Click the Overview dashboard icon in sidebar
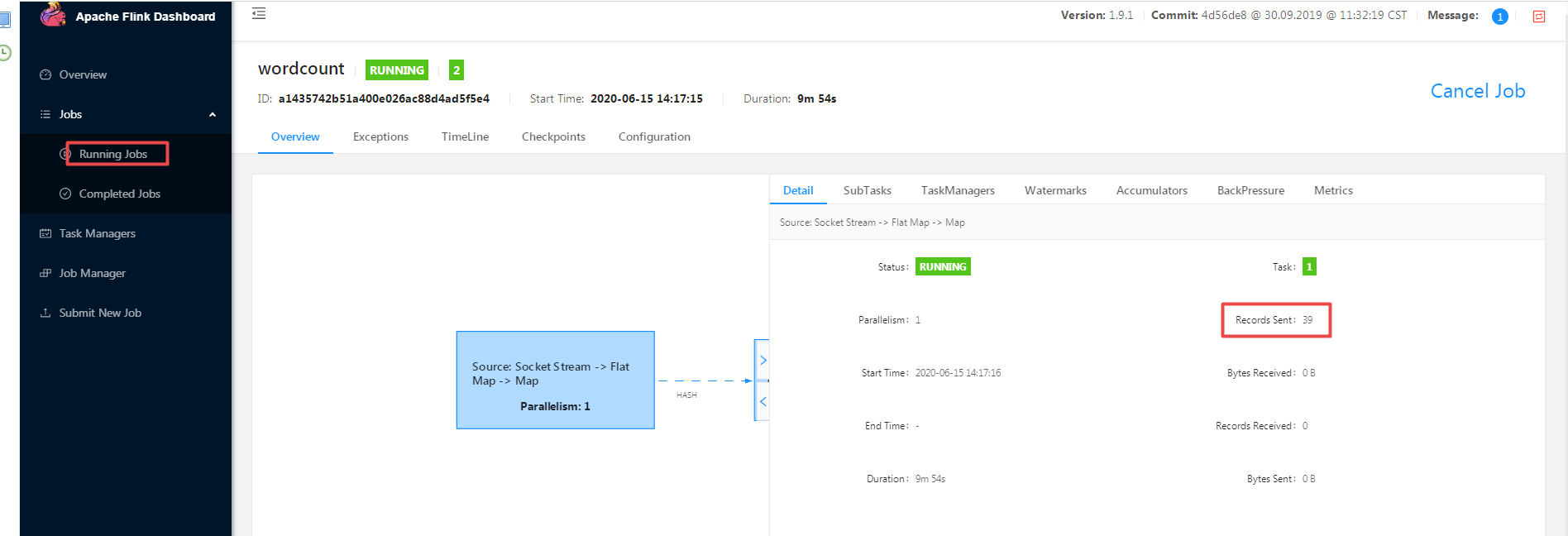Viewport: 1568px width, 536px height. (45, 74)
